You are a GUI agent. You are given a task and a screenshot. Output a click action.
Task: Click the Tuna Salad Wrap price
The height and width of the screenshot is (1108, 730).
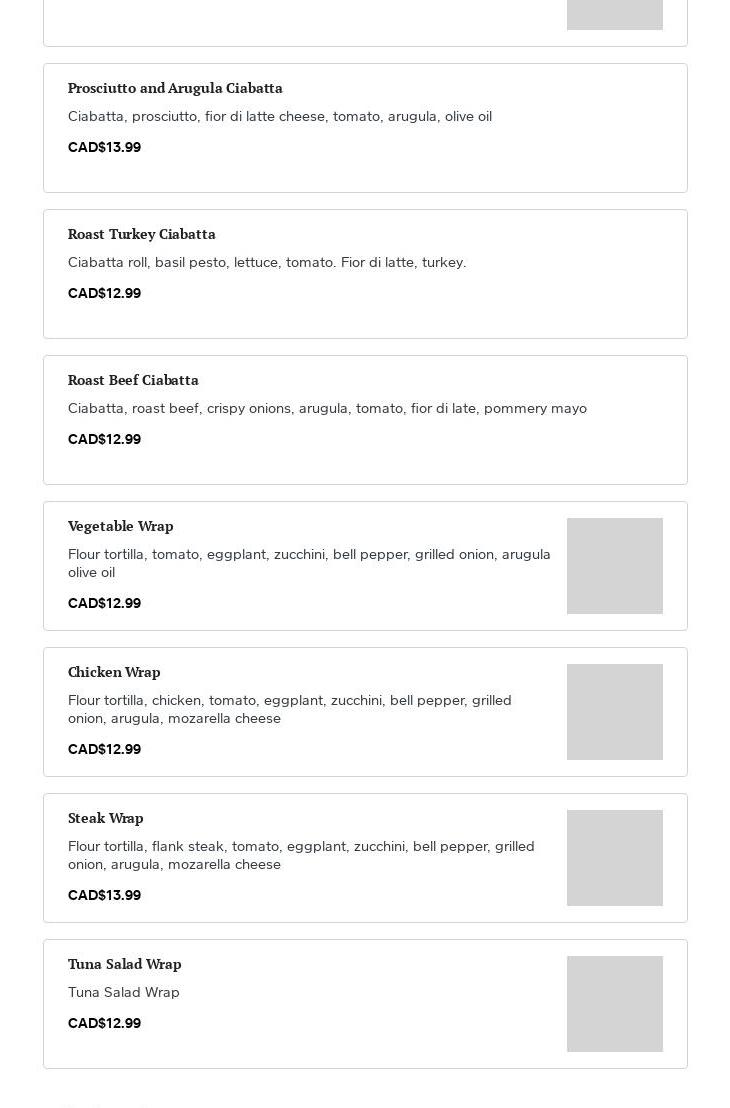pyautogui.click(x=104, y=1023)
